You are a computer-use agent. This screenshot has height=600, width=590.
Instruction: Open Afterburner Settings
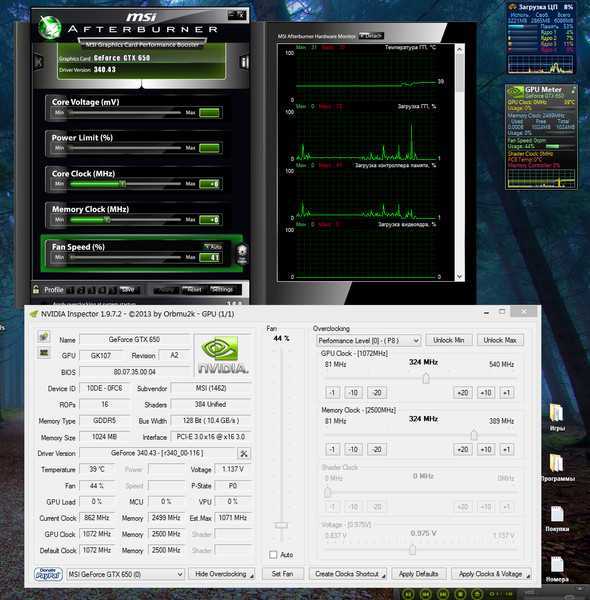click(222, 290)
